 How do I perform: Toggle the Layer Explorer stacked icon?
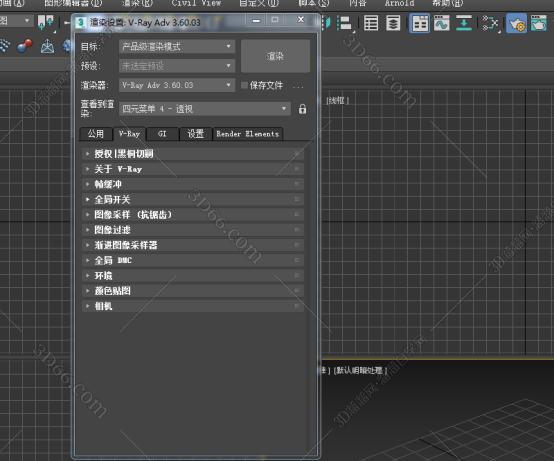[393, 23]
